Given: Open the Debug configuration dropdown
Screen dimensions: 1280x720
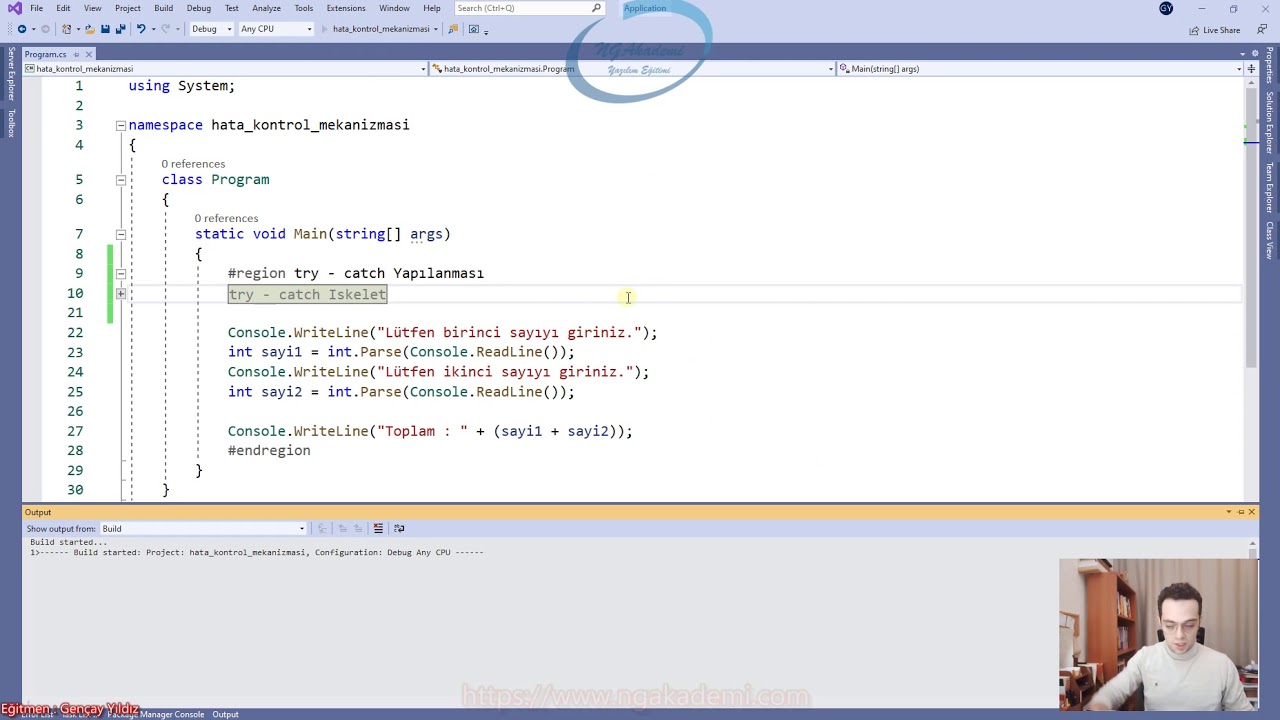Looking at the screenshot, I should (212, 29).
